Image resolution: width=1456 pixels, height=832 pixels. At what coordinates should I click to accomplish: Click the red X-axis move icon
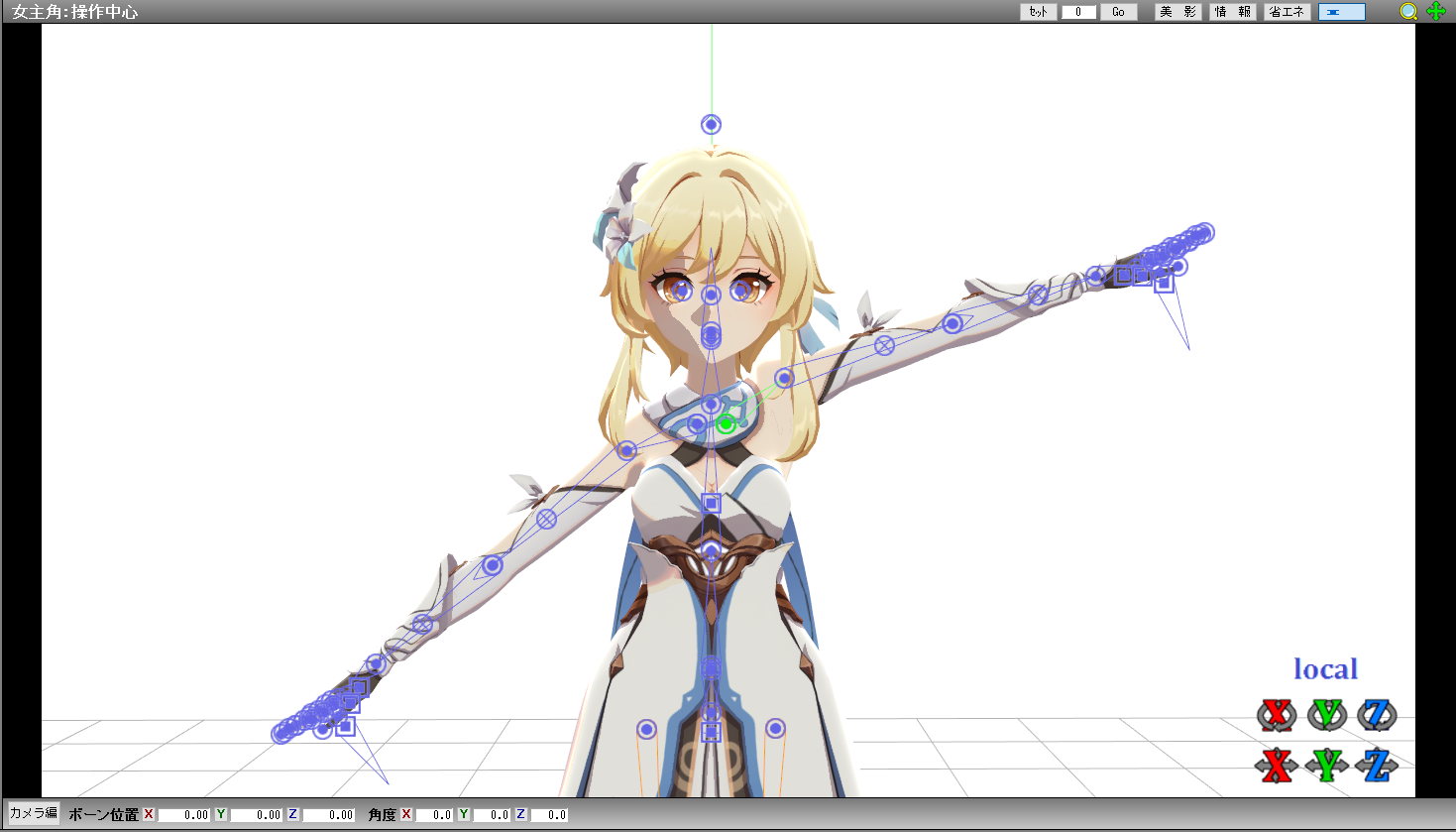click(x=1277, y=765)
